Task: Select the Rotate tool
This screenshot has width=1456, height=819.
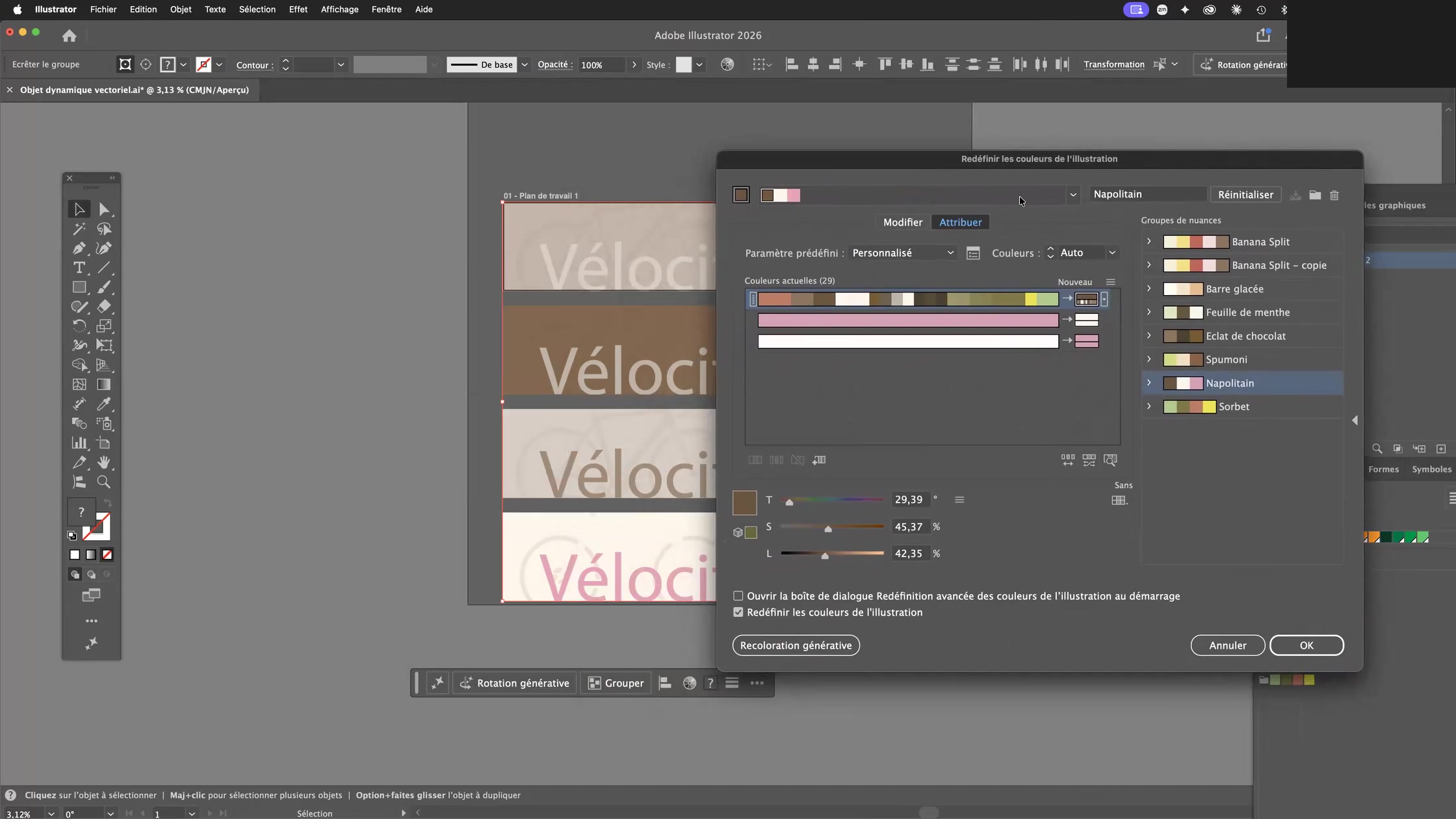Action: (x=79, y=326)
